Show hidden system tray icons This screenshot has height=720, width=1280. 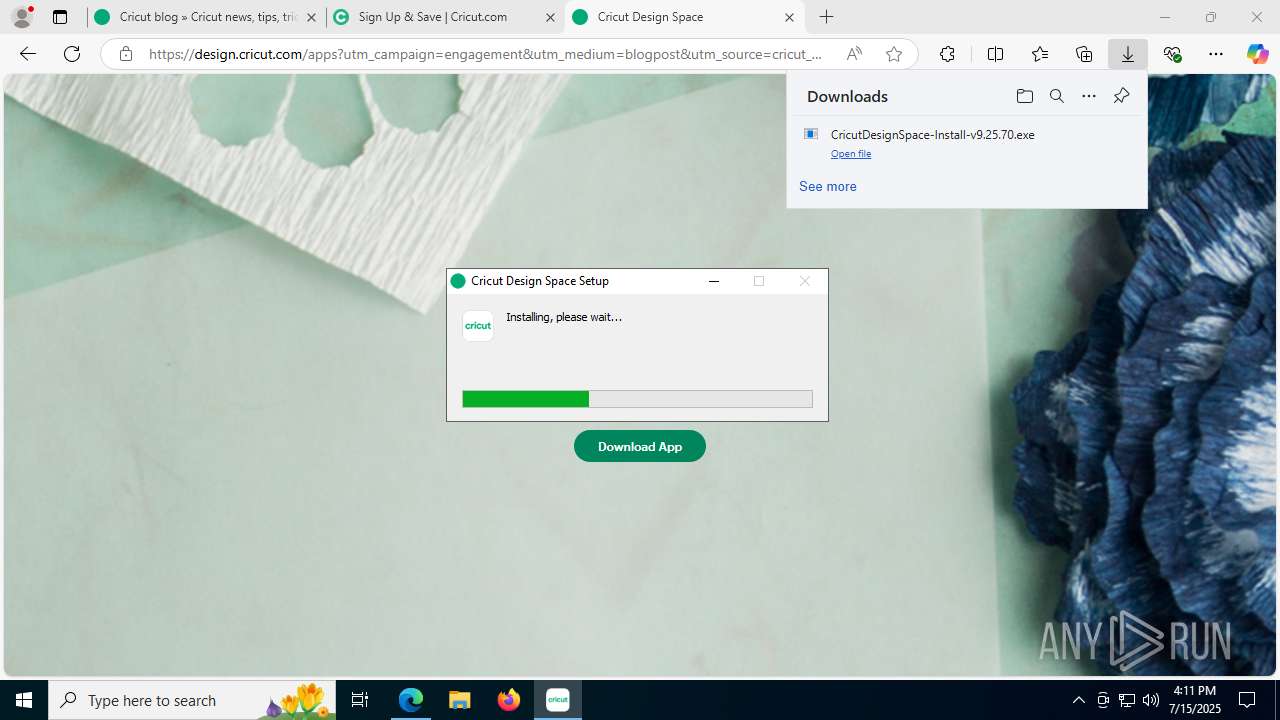click(x=1079, y=700)
